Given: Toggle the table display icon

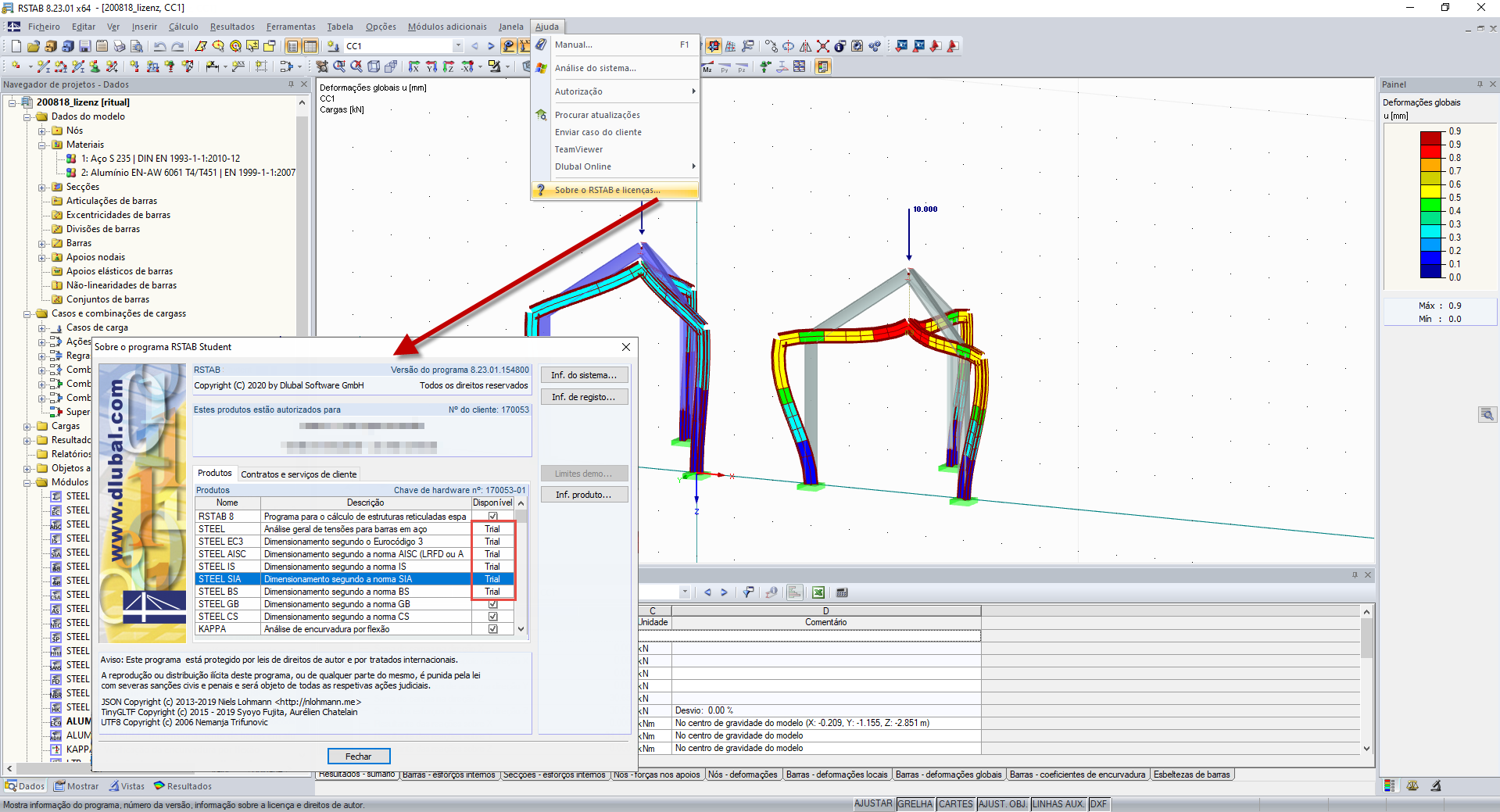Looking at the screenshot, I should tap(310, 46).
